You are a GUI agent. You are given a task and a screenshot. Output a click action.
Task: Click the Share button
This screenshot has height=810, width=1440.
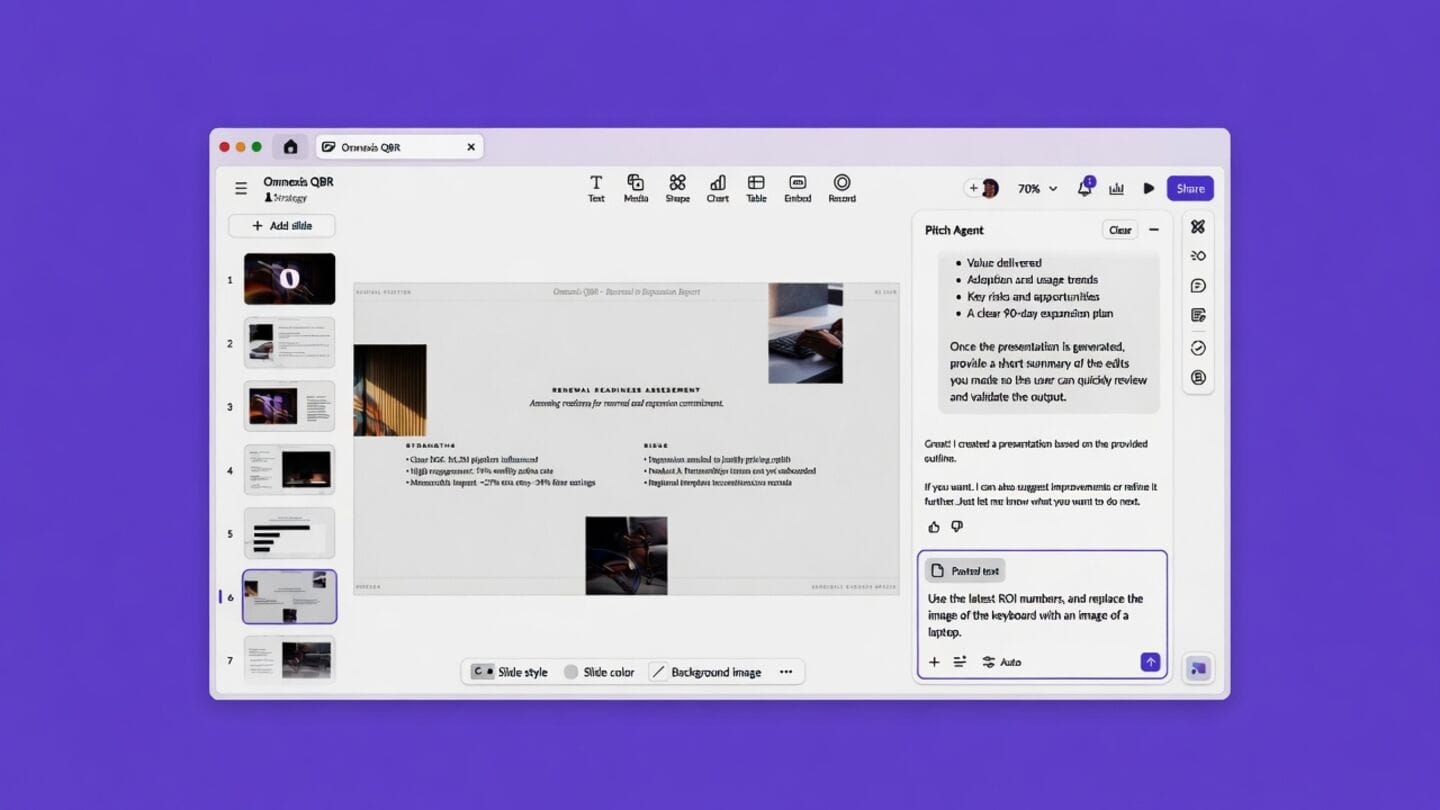point(1190,188)
